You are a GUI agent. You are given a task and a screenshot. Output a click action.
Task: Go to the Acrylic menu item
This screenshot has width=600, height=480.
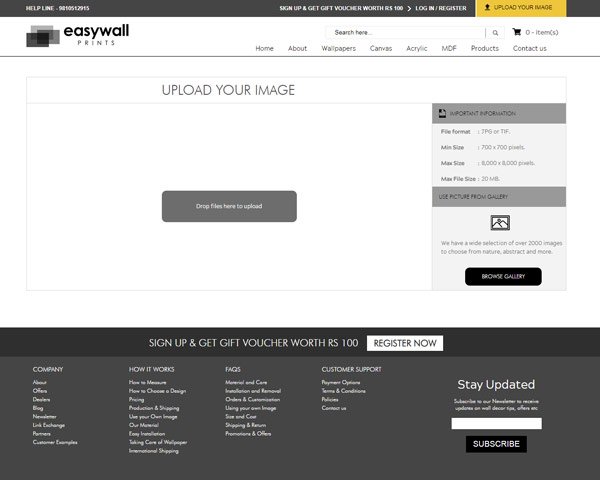(x=416, y=48)
